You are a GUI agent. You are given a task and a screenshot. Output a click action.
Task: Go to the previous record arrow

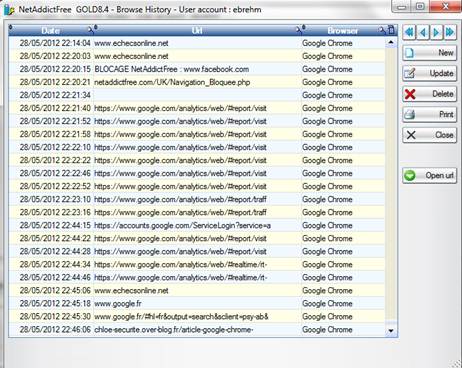(423, 32)
